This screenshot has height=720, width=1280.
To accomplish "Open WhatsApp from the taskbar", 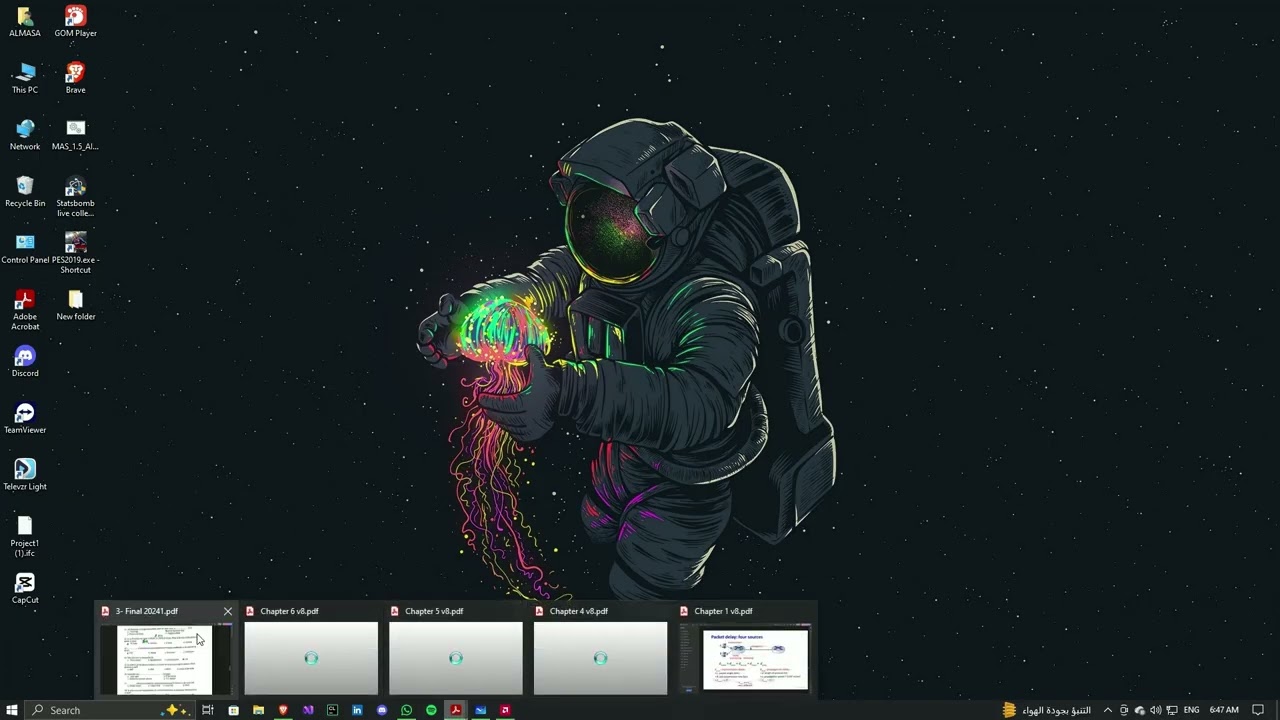I will pyautogui.click(x=406, y=710).
